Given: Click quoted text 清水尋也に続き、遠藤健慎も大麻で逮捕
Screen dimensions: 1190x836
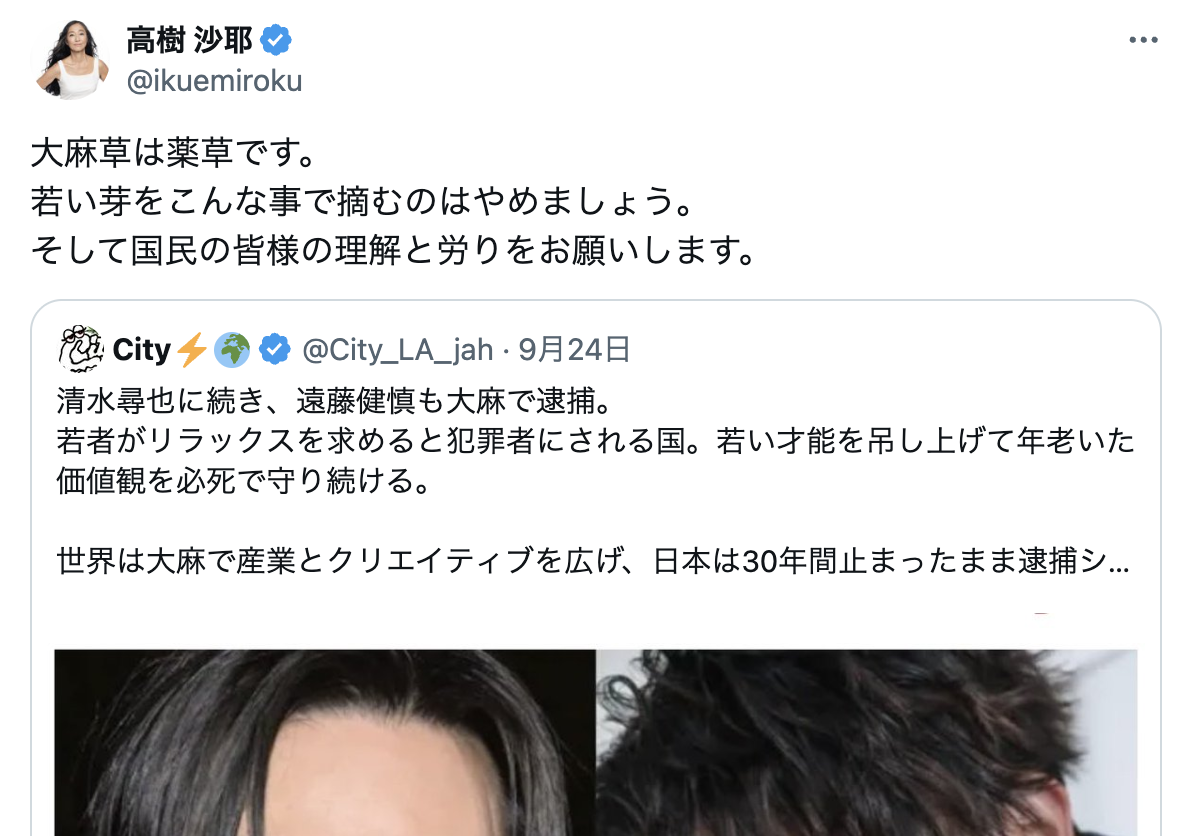Looking at the screenshot, I should click(335, 401).
